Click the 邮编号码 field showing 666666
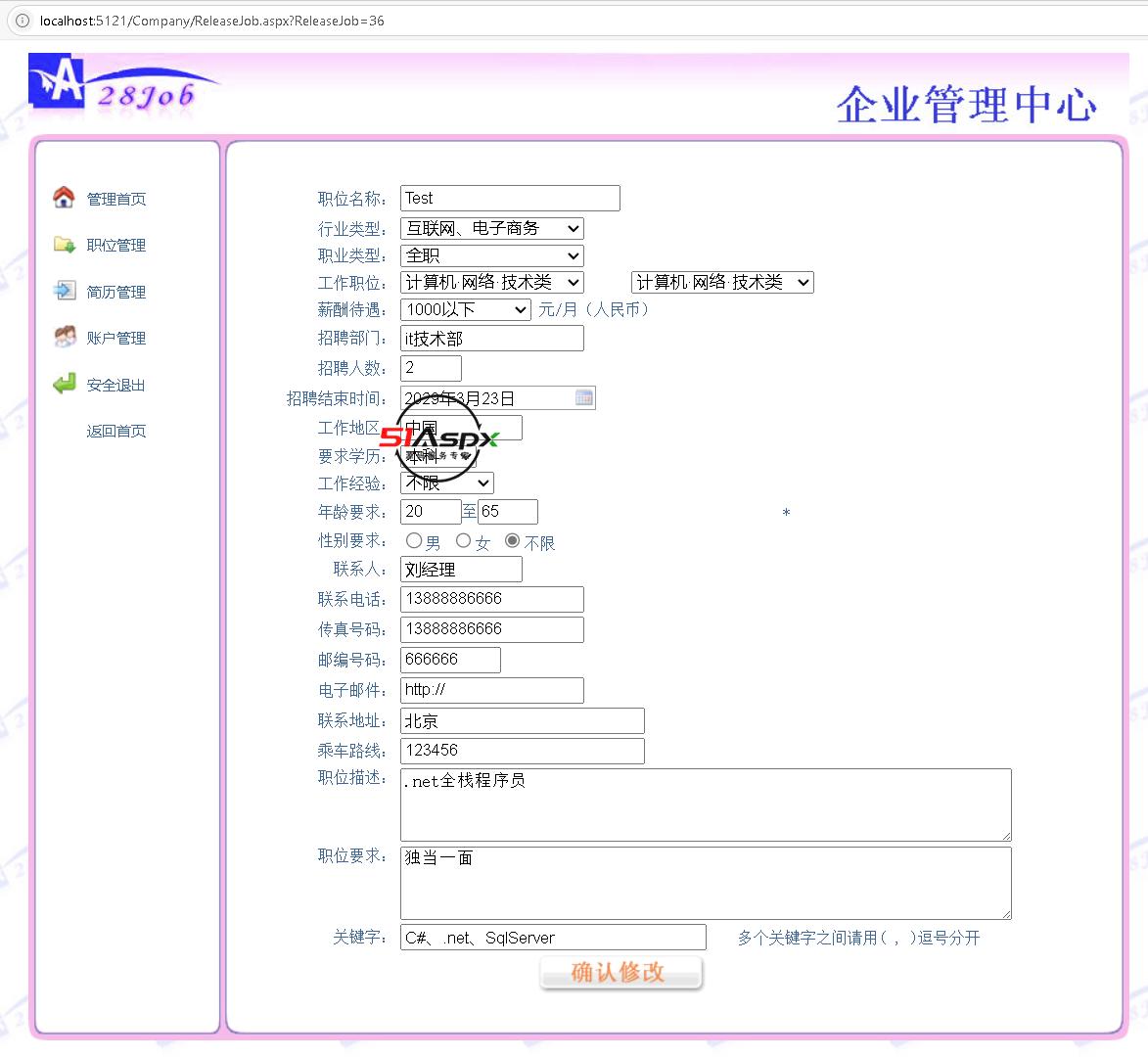This screenshot has height=1057, width=1148. click(x=451, y=660)
